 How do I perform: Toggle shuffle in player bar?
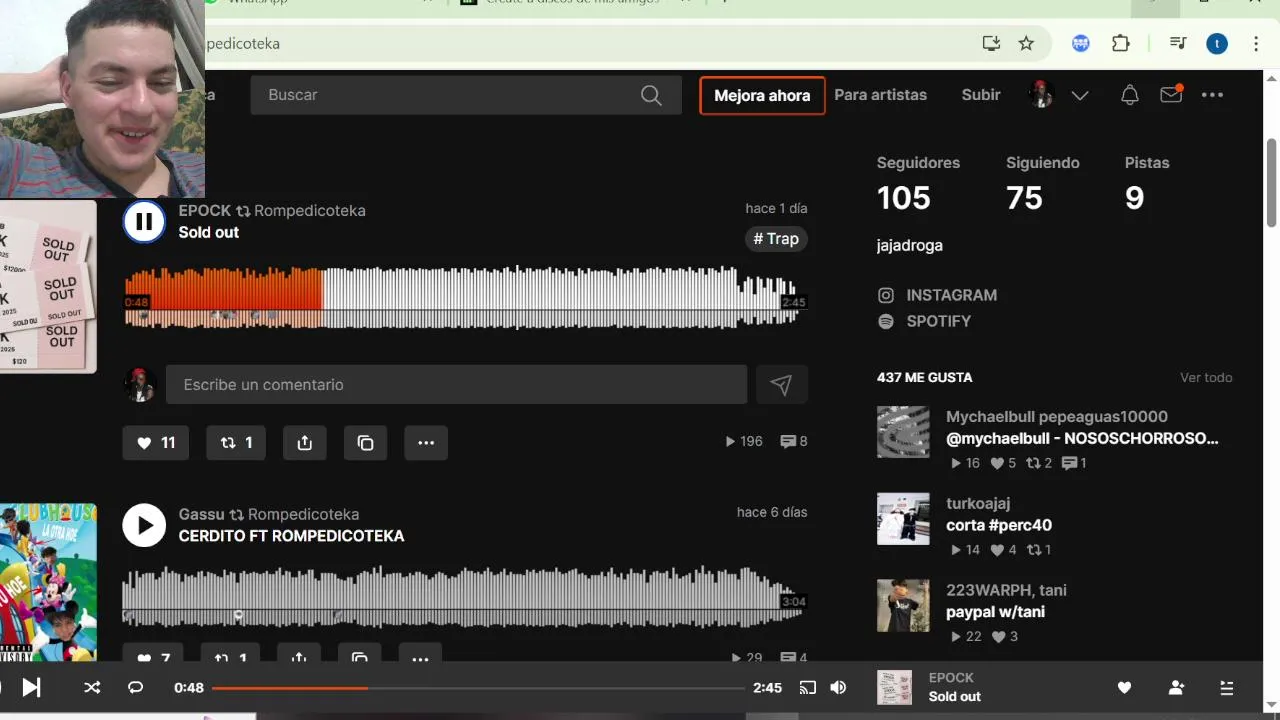click(x=92, y=687)
